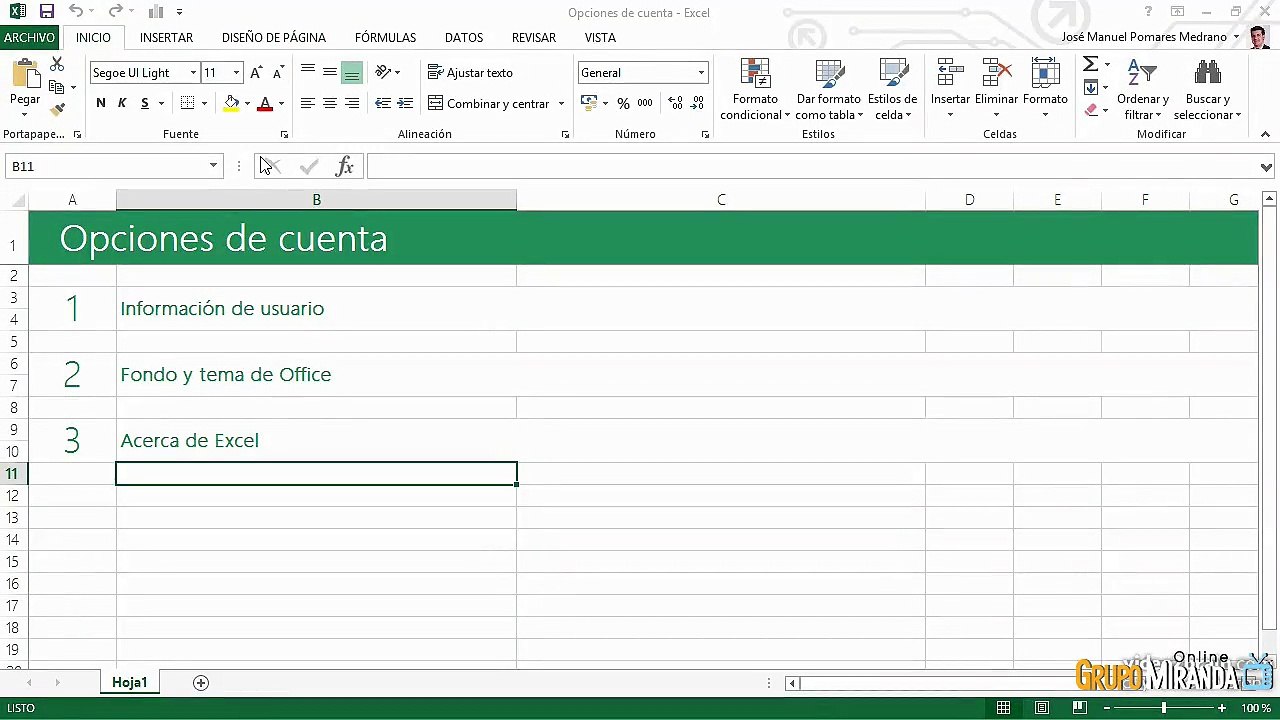Decrease the font size
This screenshot has width=1280, height=720.
[278, 72]
